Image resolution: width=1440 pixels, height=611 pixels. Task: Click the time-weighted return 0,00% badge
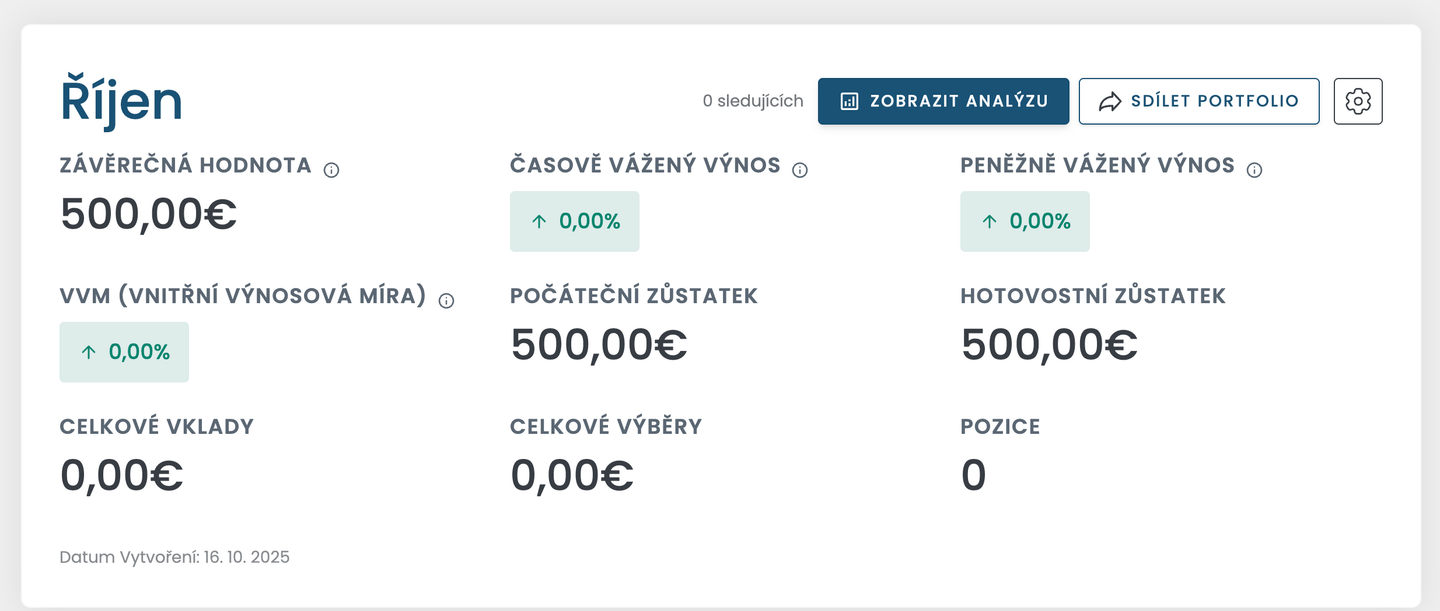(575, 221)
